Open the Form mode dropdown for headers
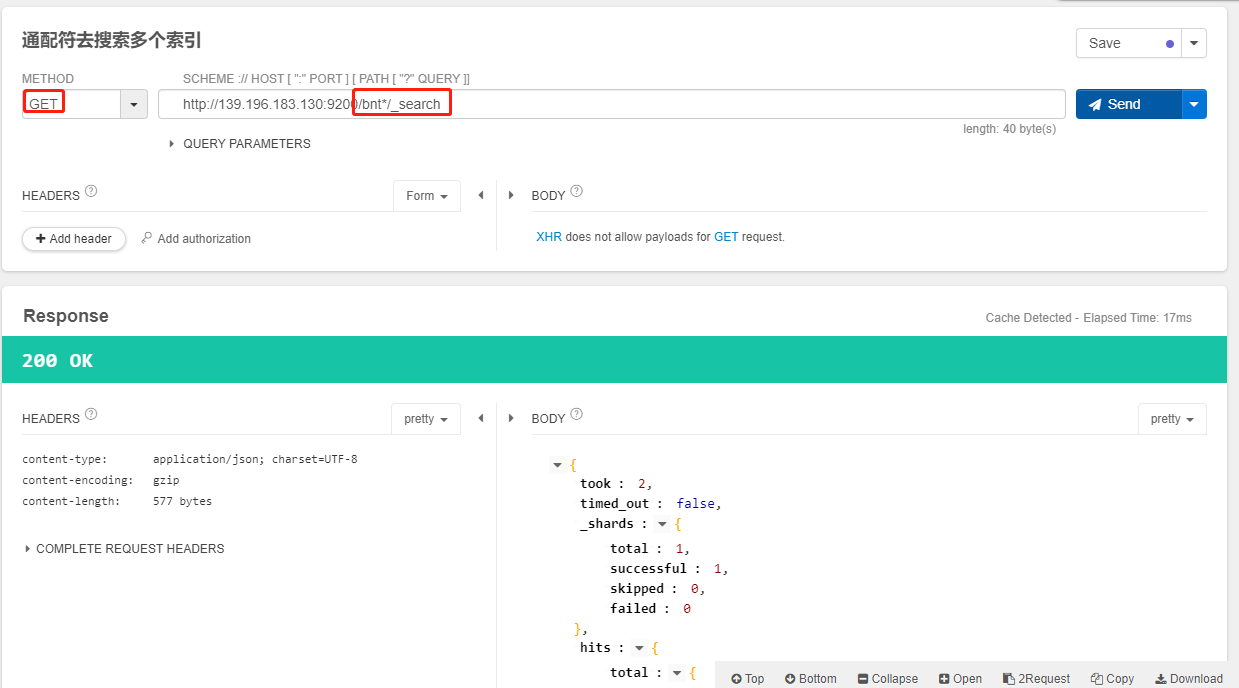Image resolution: width=1239 pixels, height=688 pixels. point(427,196)
